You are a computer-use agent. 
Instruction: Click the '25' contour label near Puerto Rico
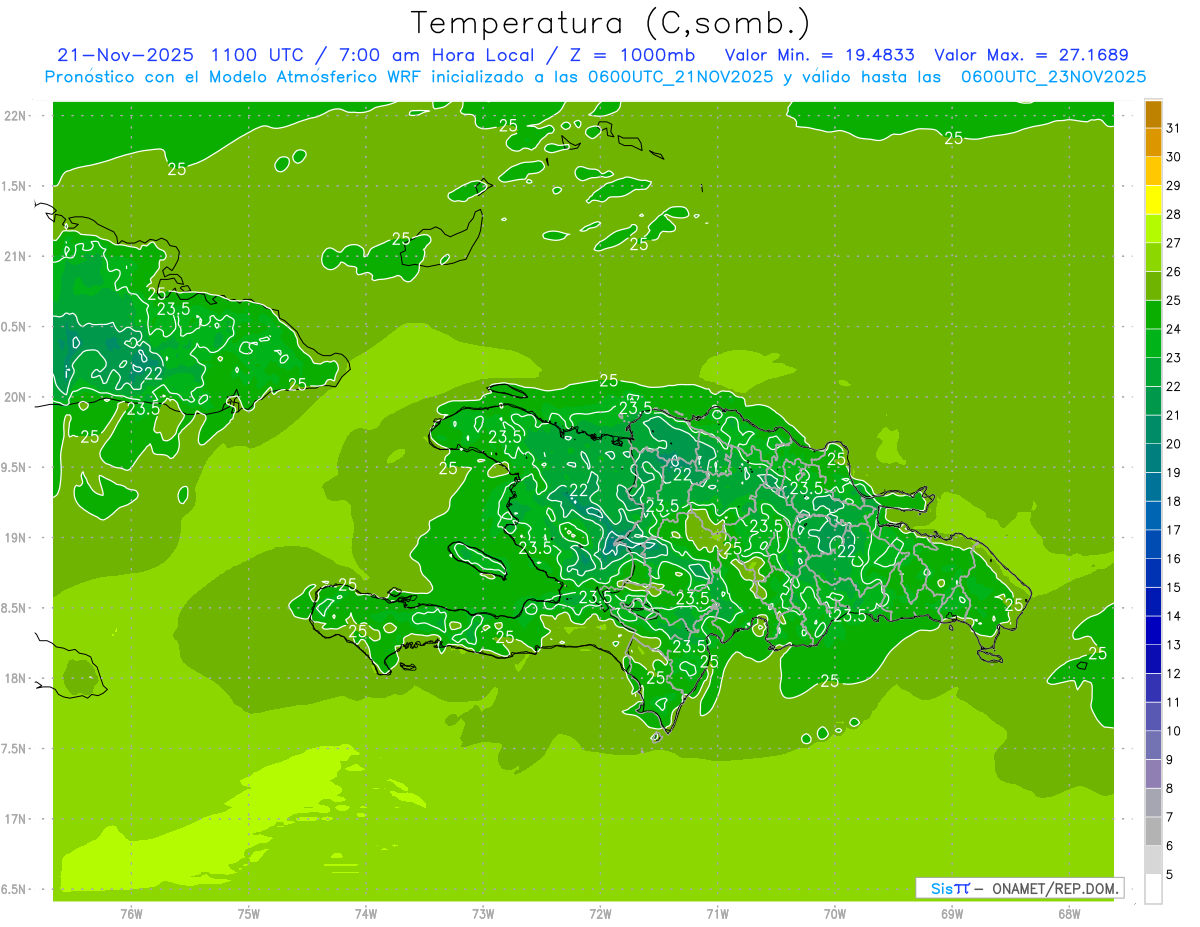click(x=1097, y=653)
